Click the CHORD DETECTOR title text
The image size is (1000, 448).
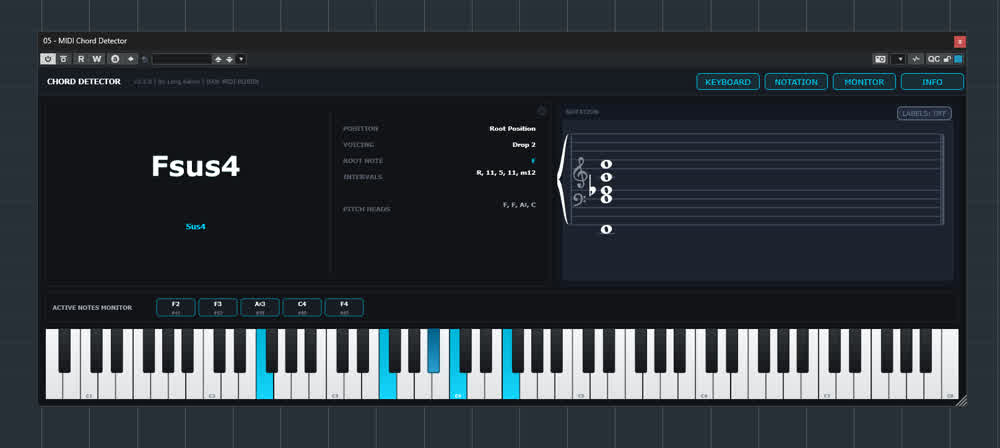click(84, 82)
